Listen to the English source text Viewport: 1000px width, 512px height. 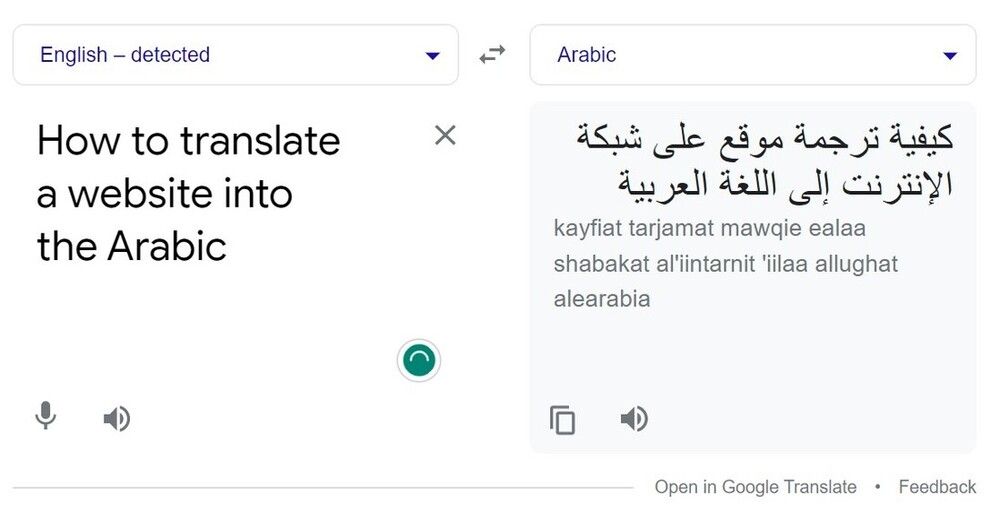(x=117, y=418)
